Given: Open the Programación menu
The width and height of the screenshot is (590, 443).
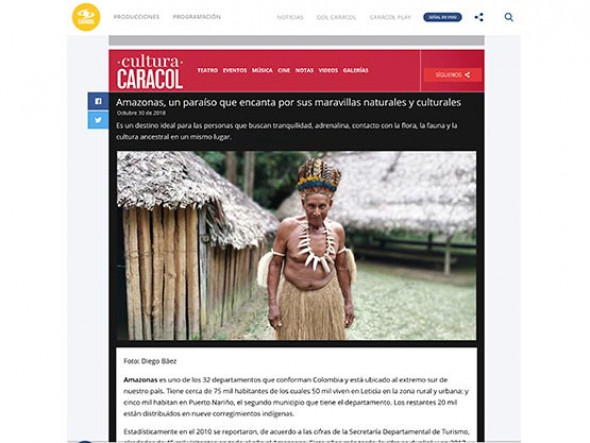Looking at the screenshot, I should click(197, 17).
